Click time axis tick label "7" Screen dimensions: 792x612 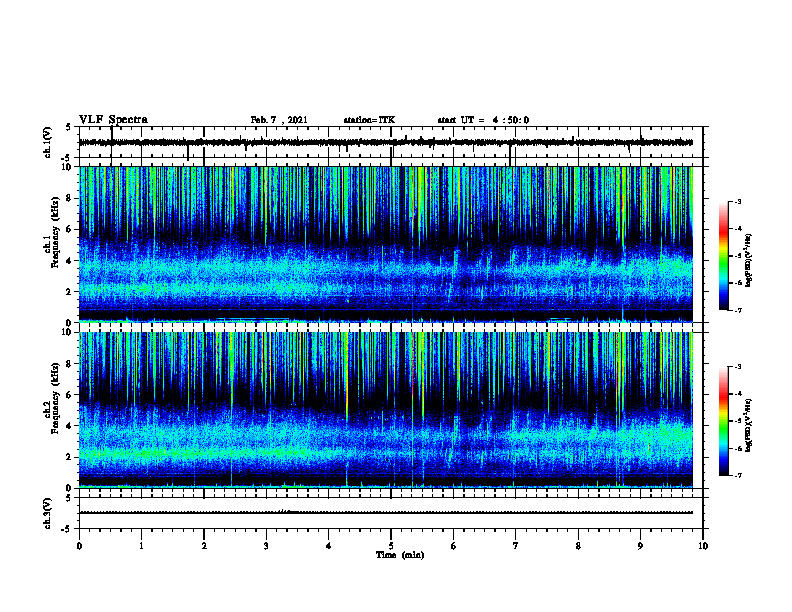click(x=516, y=546)
